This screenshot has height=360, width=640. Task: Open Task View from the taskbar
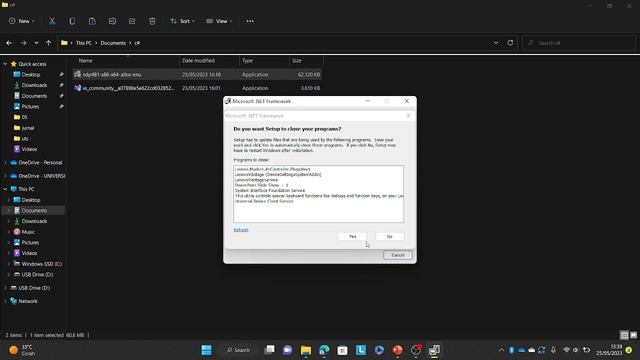(x=269, y=350)
